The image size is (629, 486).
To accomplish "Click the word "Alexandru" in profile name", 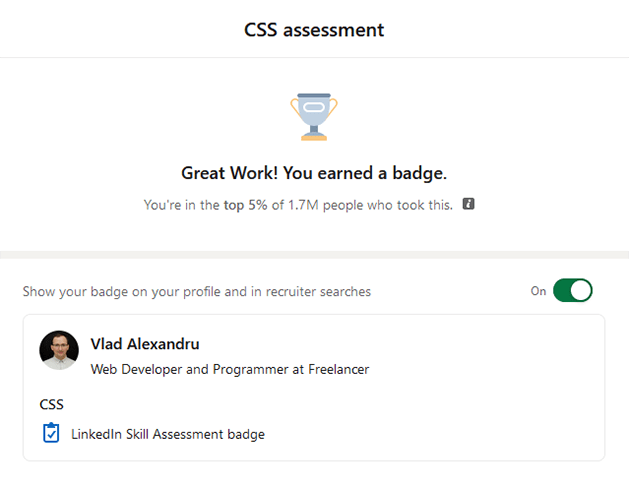I will (x=163, y=344).
